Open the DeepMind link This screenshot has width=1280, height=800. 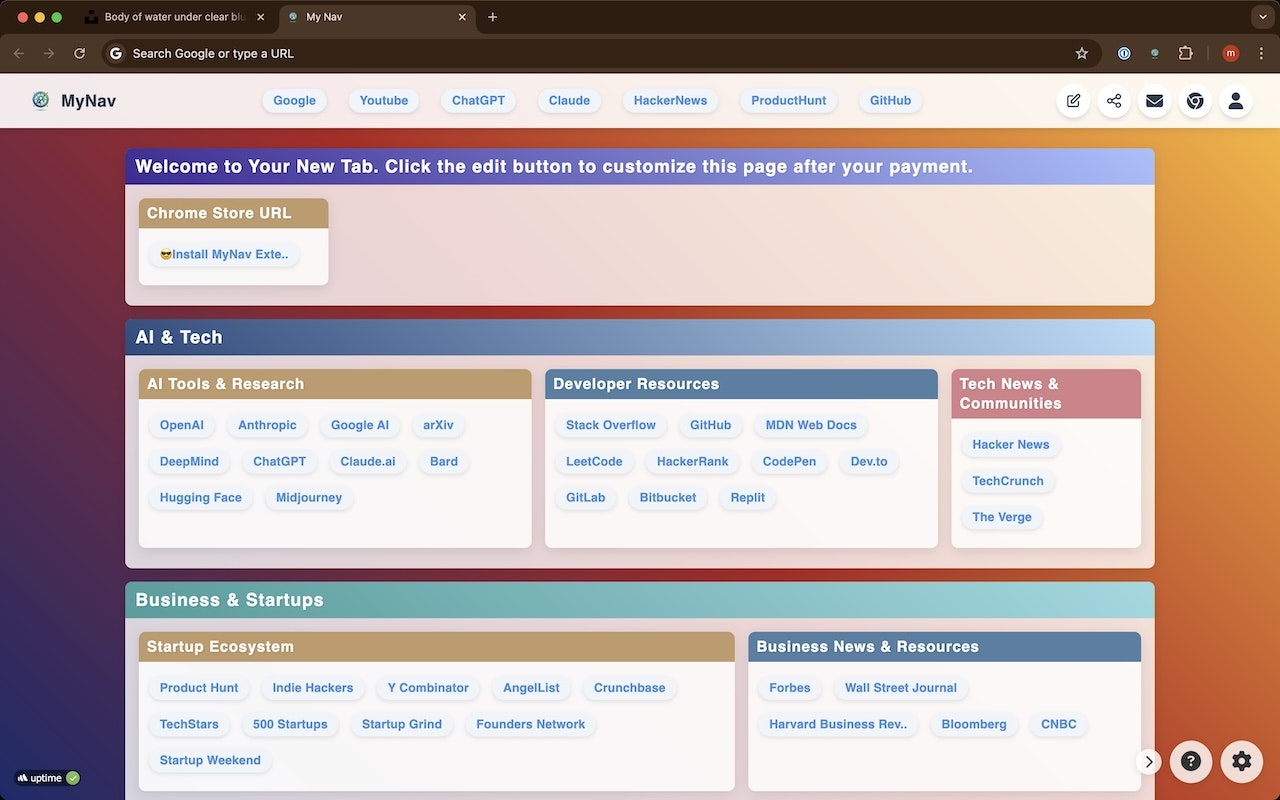[189, 462]
